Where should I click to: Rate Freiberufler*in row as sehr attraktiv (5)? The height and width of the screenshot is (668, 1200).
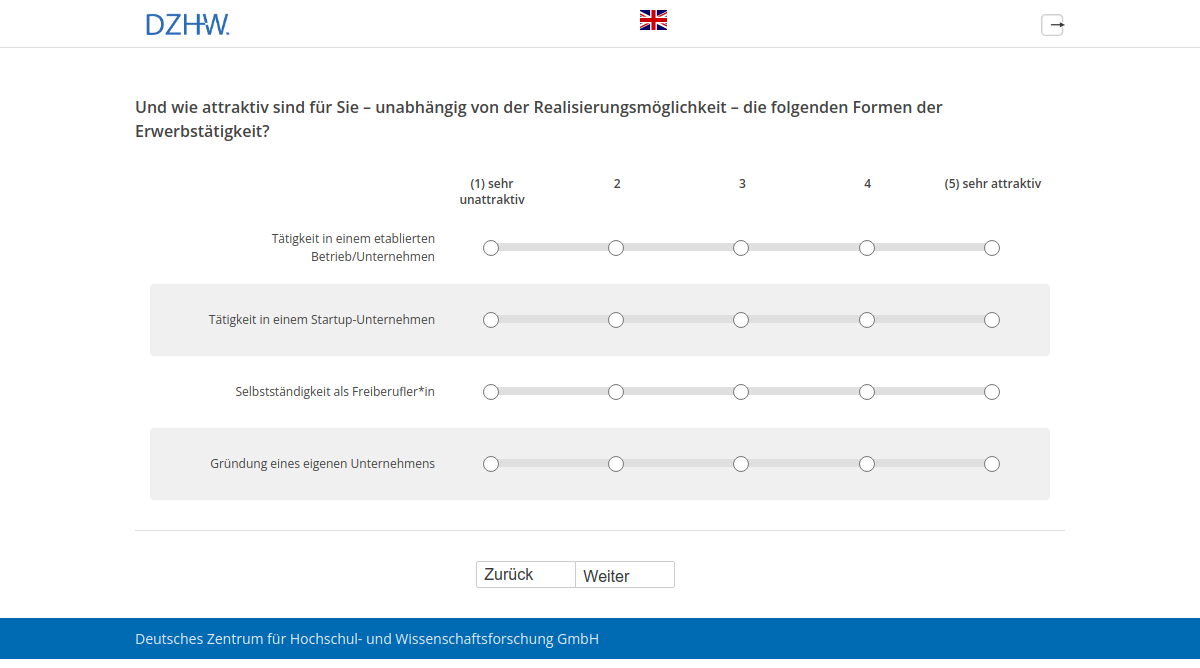pyautogui.click(x=992, y=391)
